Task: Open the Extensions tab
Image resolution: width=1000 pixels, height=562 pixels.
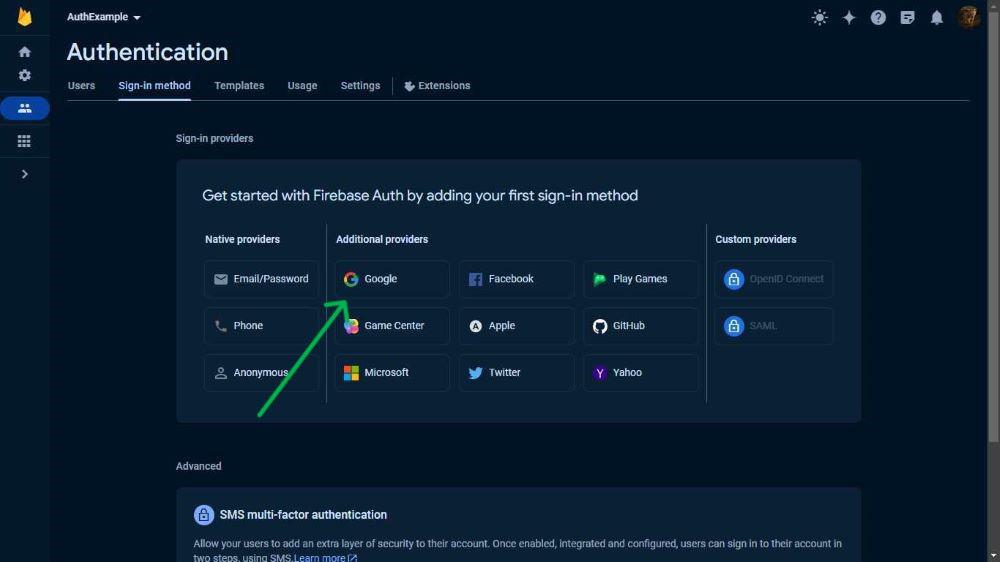Action: pyautogui.click(x=438, y=85)
